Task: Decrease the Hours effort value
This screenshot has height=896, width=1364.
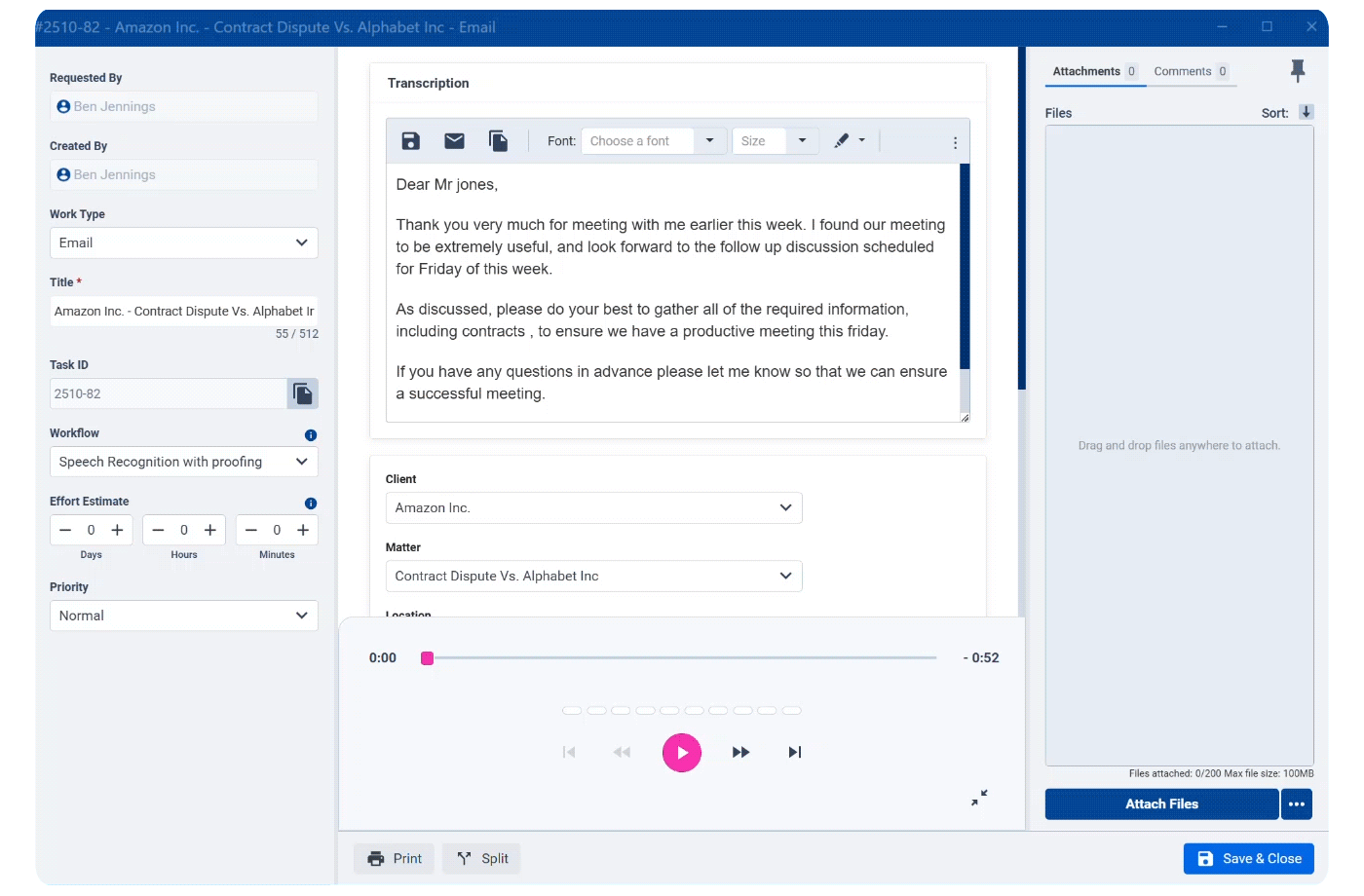Action: [x=158, y=530]
